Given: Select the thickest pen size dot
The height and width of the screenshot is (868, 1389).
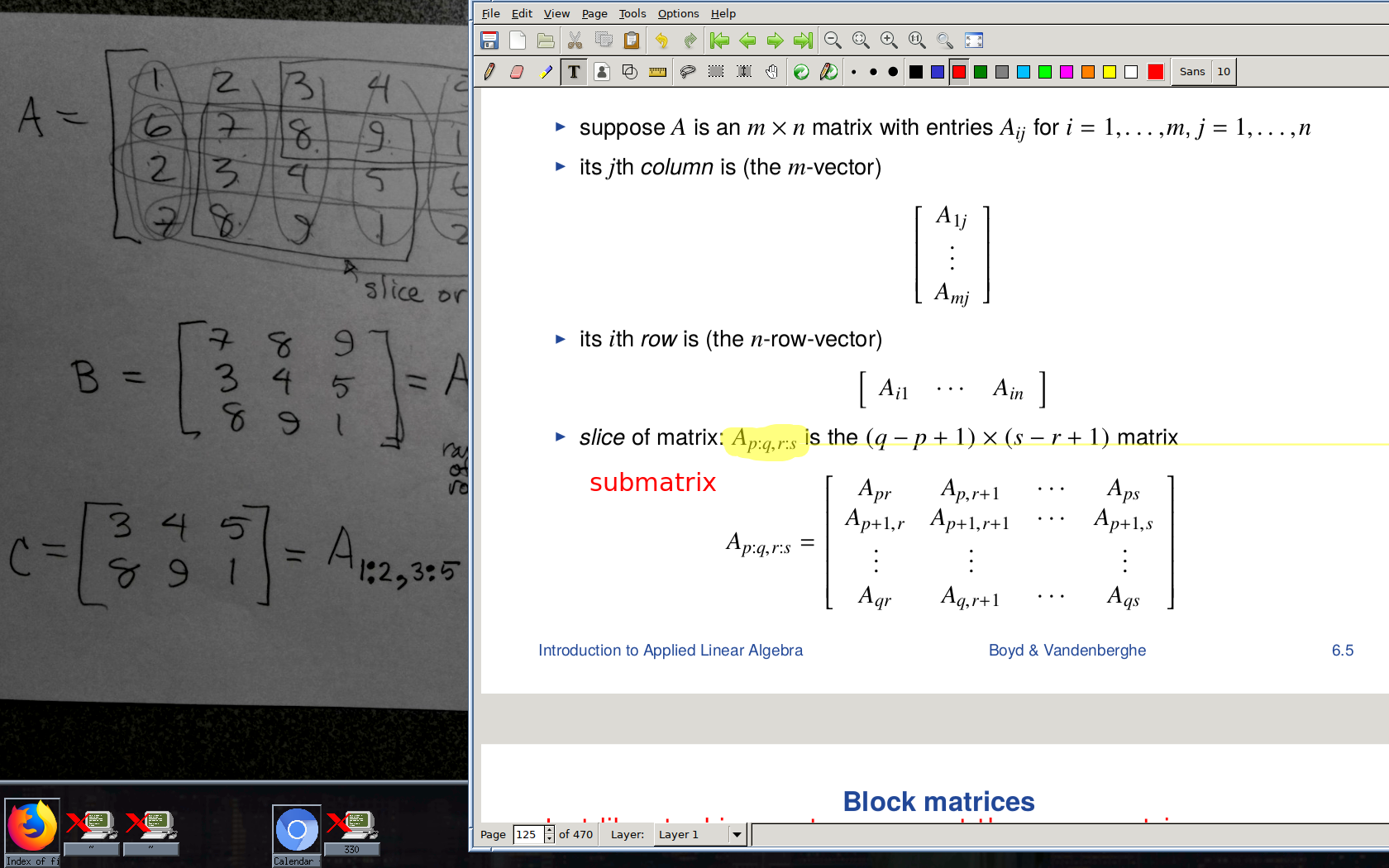Looking at the screenshot, I should 893,72.
